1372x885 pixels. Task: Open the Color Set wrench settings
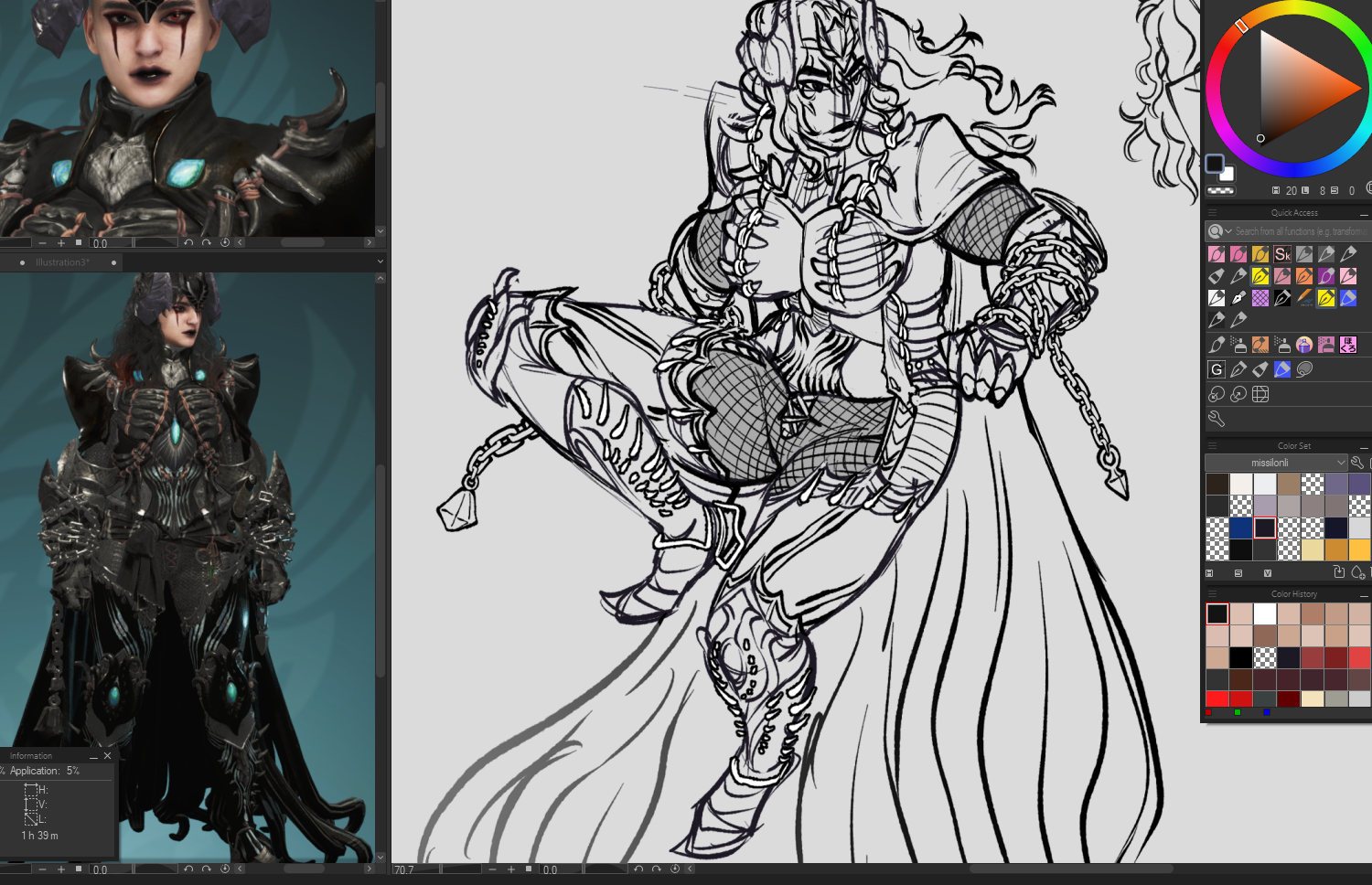(1357, 463)
